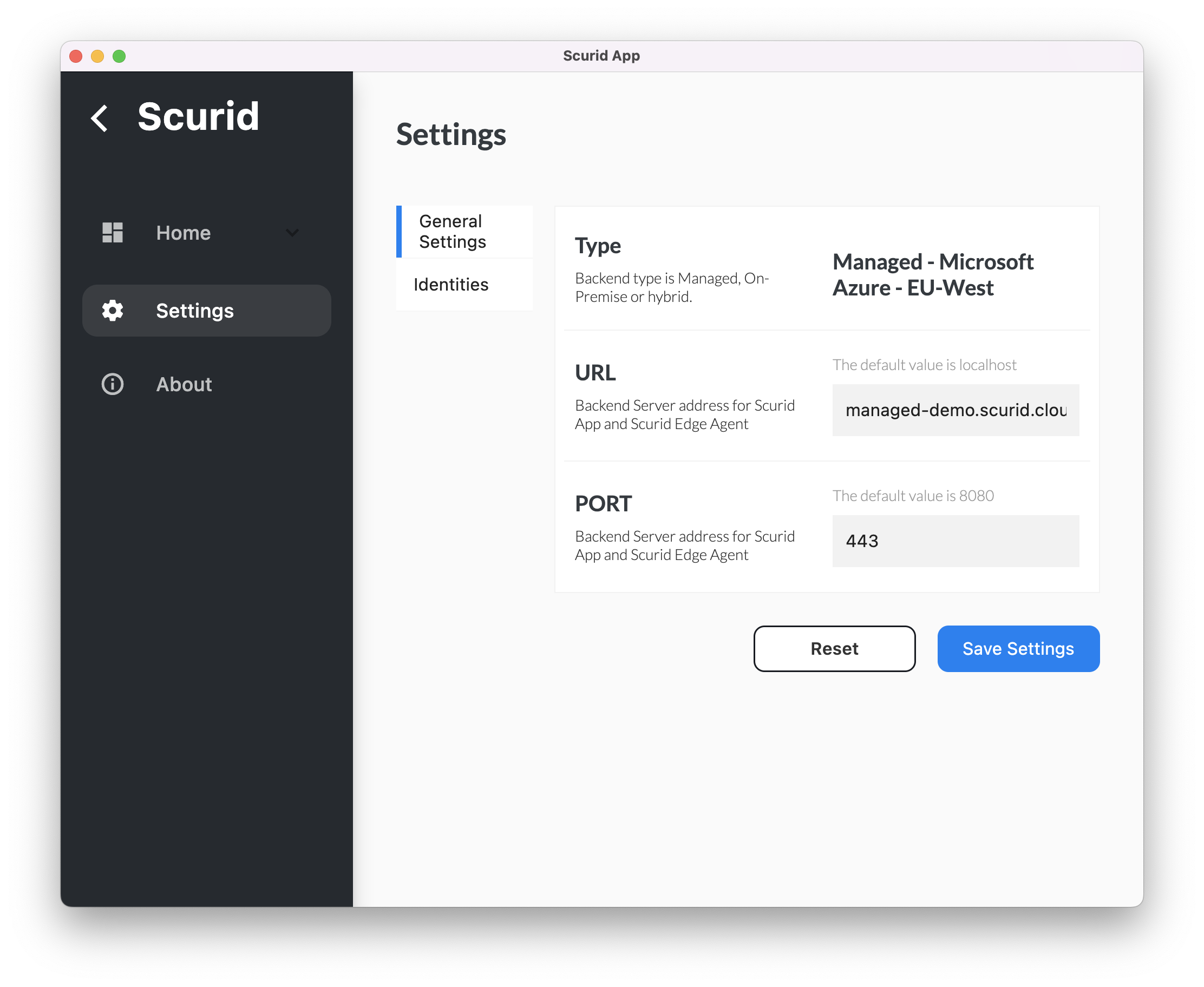Click the Identities tab icon
1204x987 pixels.
[453, 284]
